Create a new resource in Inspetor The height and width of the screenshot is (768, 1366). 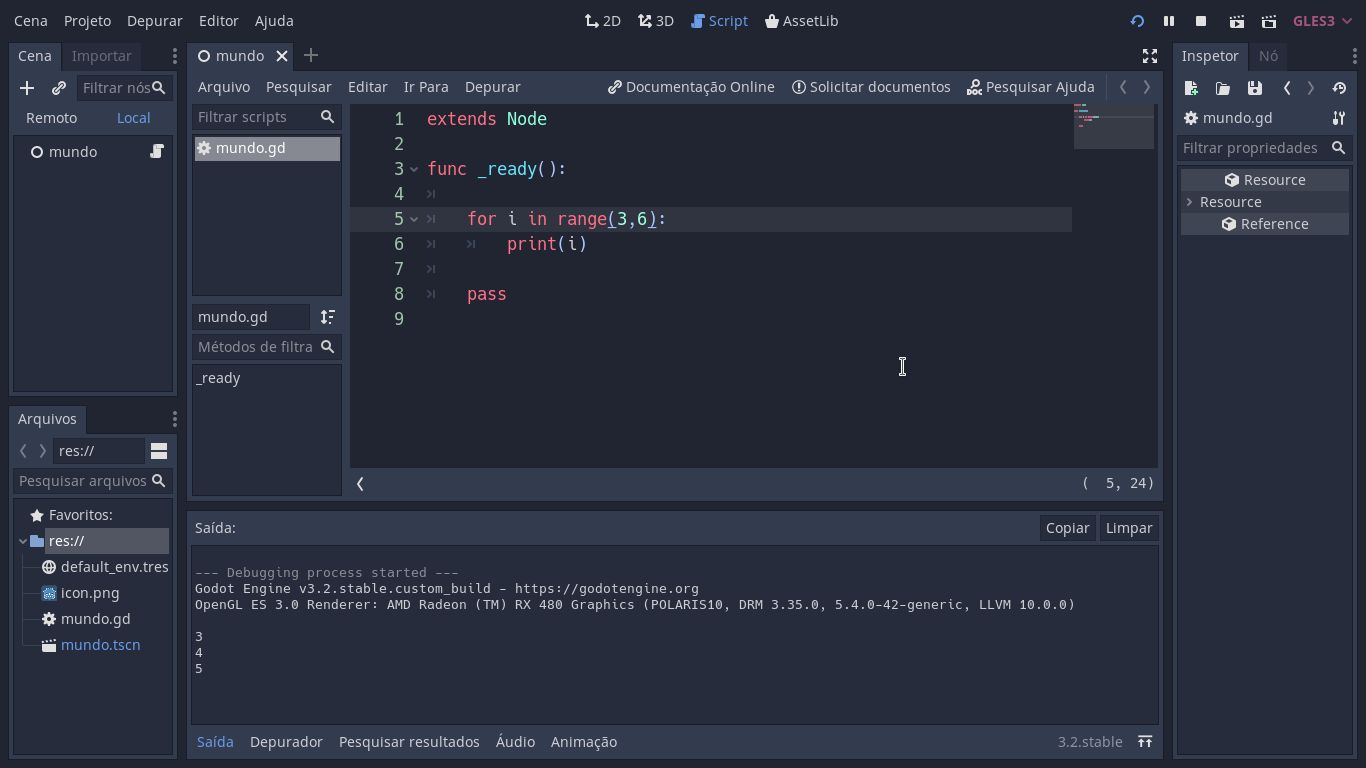point(1191,88)
